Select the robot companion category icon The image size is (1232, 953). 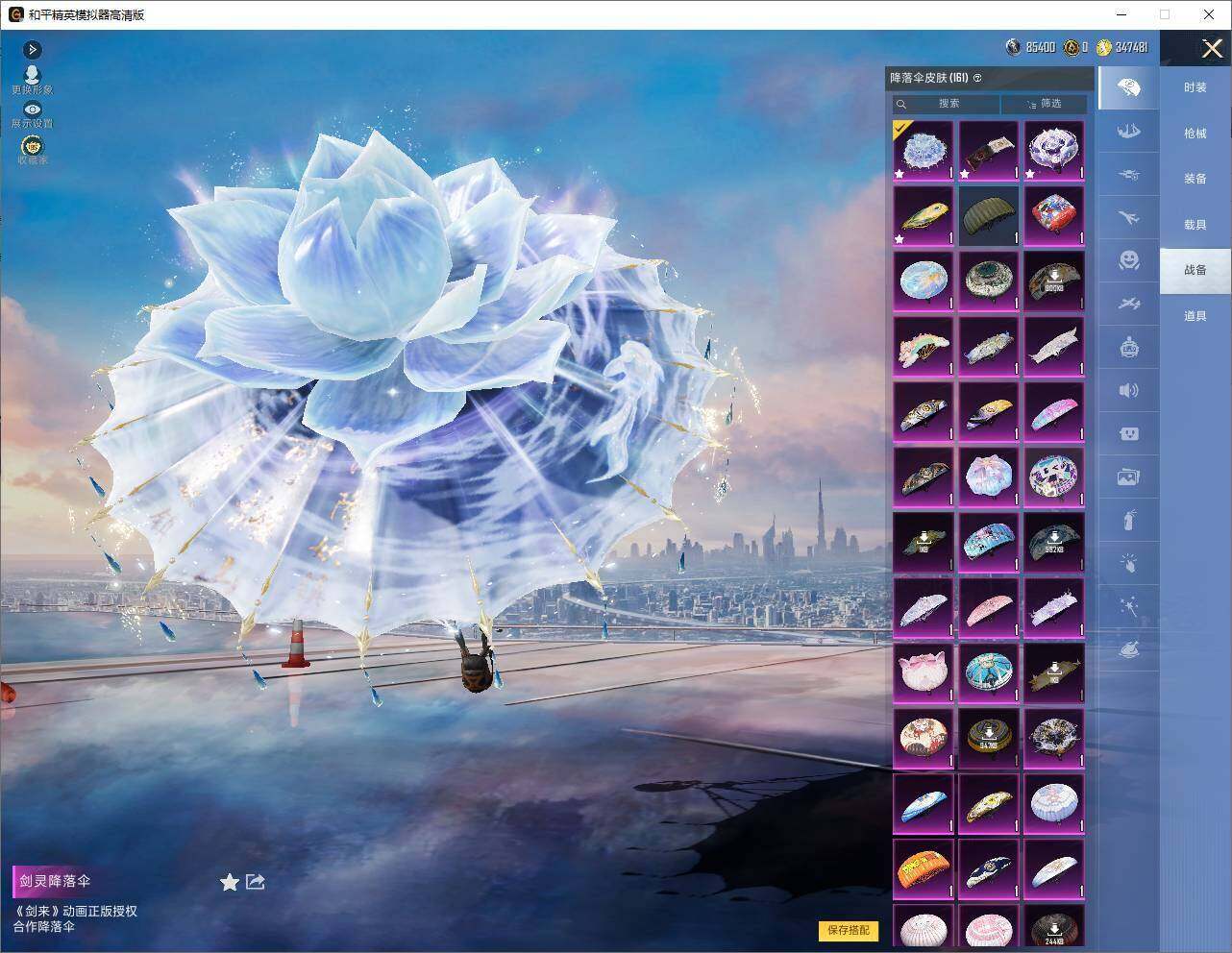click(x=1129, y=347)
